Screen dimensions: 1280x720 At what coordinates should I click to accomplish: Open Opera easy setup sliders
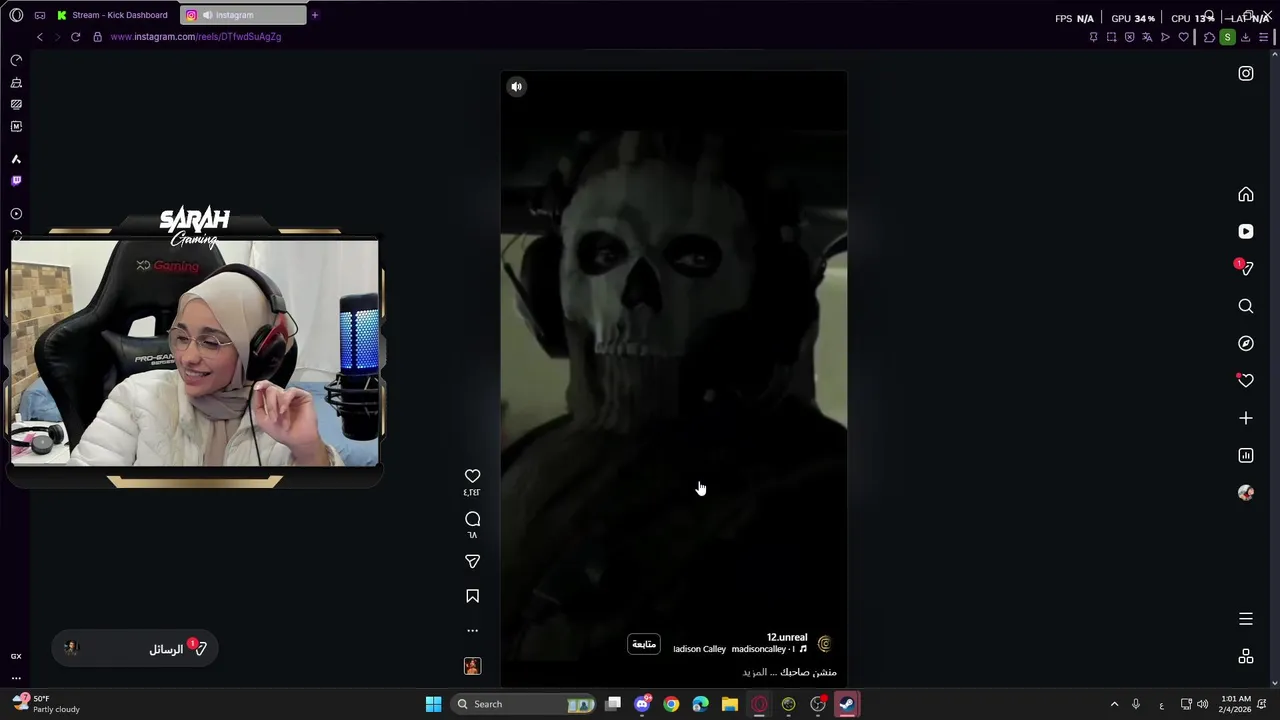click(x=1264, y=37)
